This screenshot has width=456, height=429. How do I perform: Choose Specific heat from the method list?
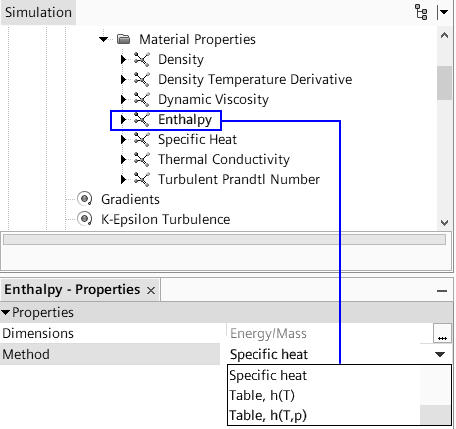pyautogui.click(x=323, y=375)
